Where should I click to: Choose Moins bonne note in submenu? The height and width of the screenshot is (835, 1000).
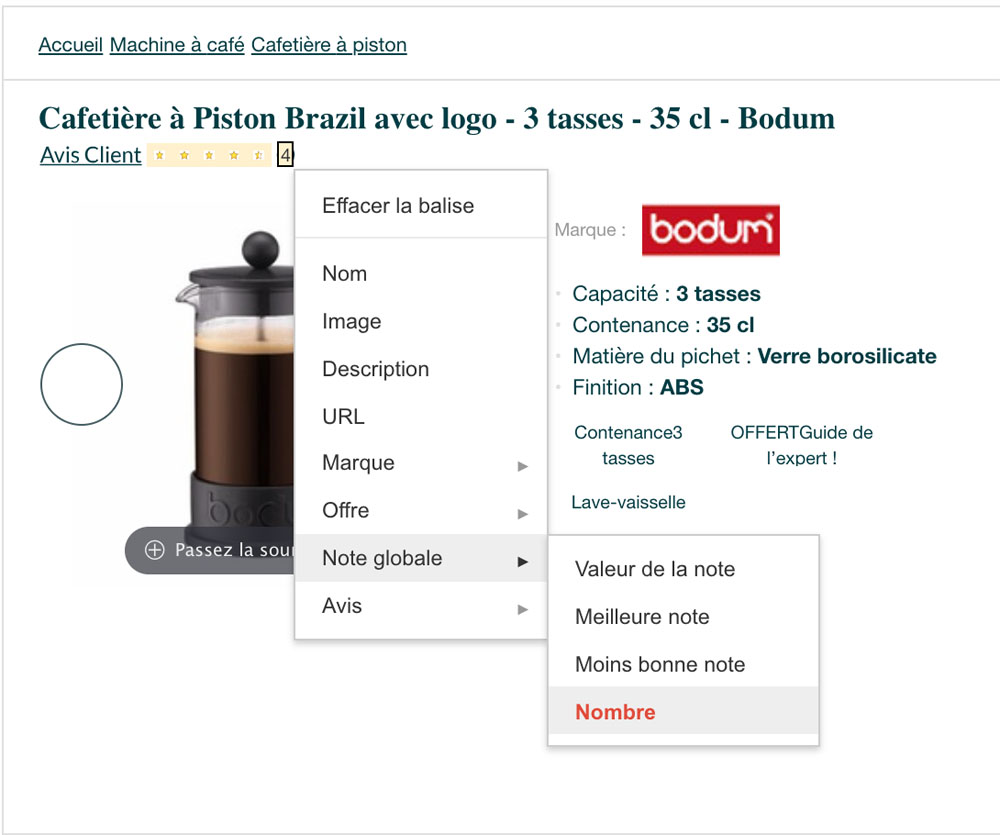click(x=683, y=664)
